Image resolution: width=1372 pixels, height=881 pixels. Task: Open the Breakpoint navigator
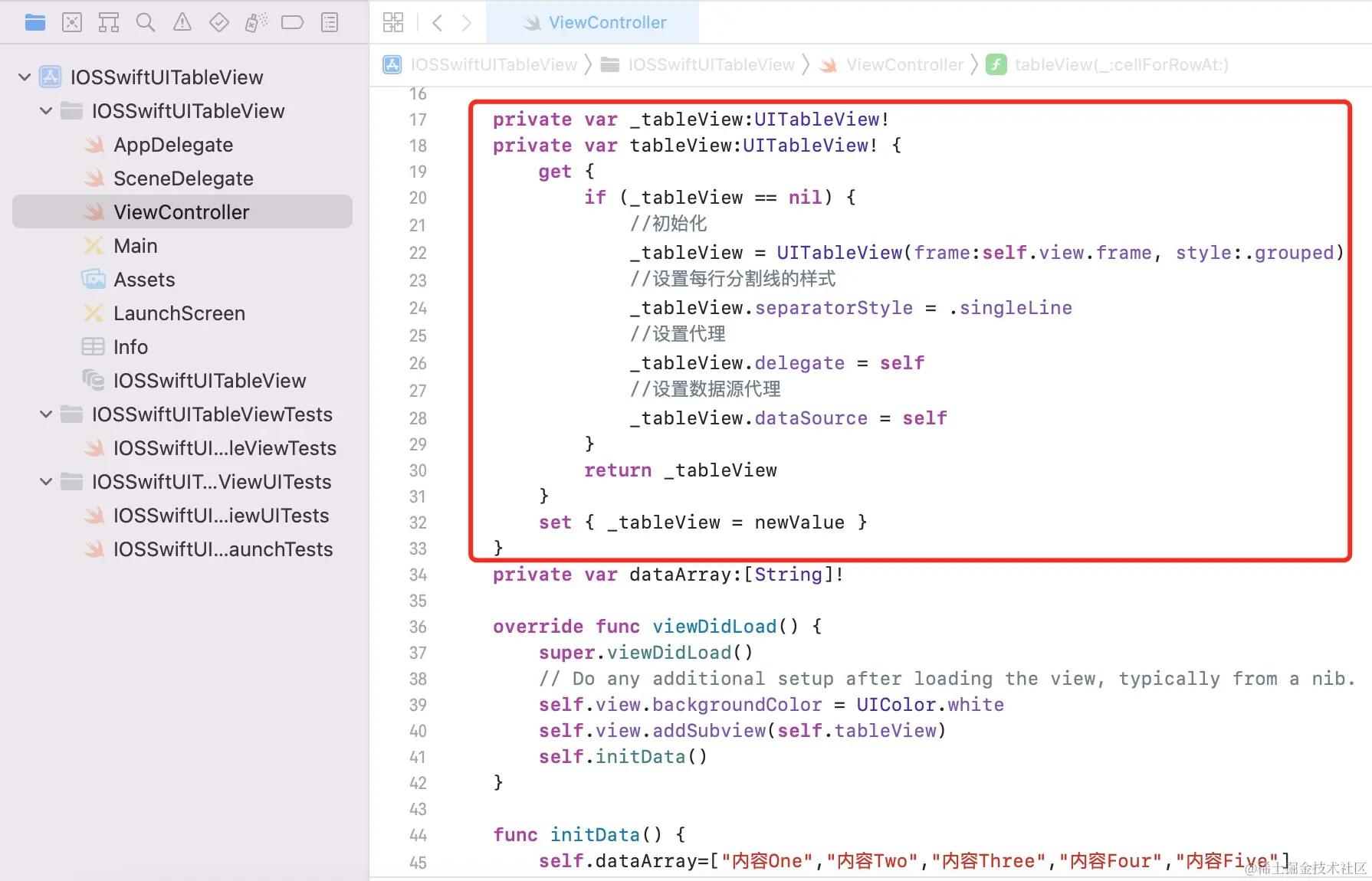tap(293, 23)
